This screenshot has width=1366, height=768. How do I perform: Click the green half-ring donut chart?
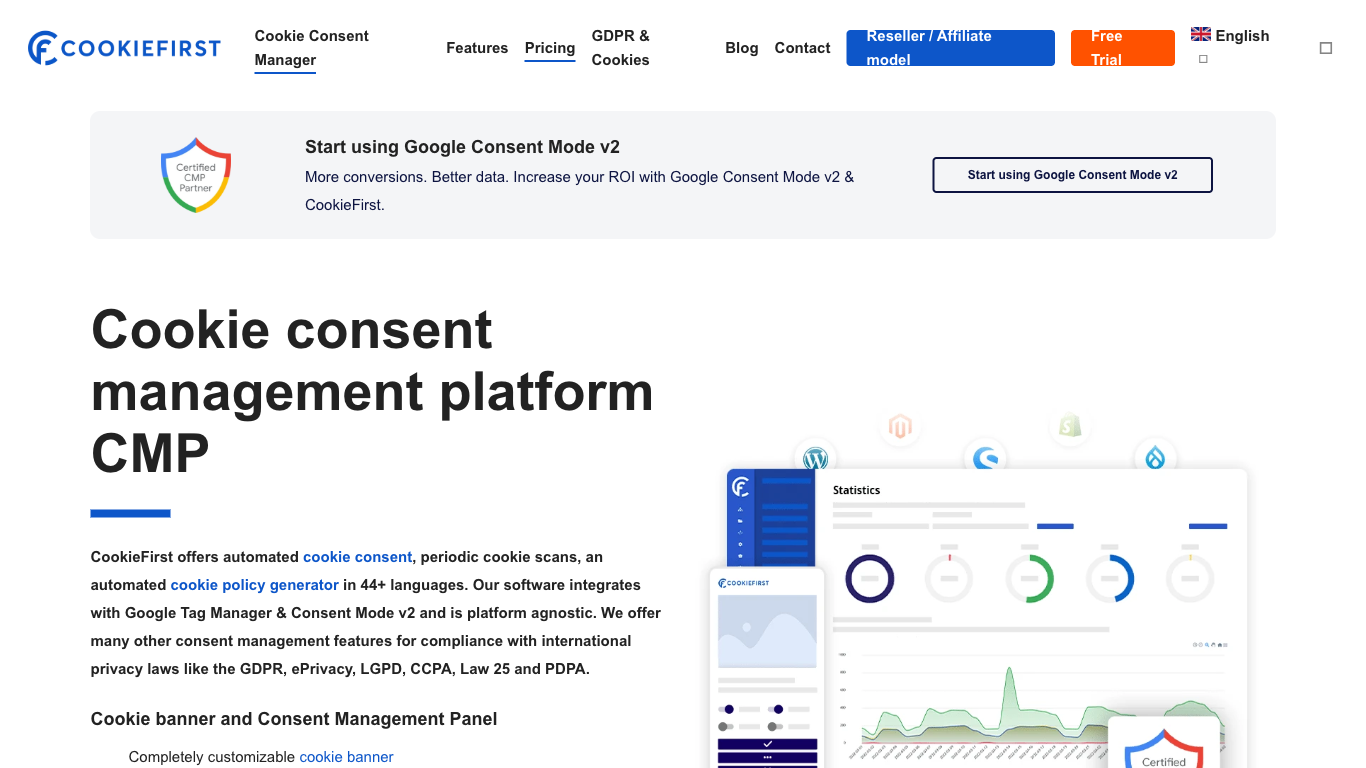pos(1030,578)
